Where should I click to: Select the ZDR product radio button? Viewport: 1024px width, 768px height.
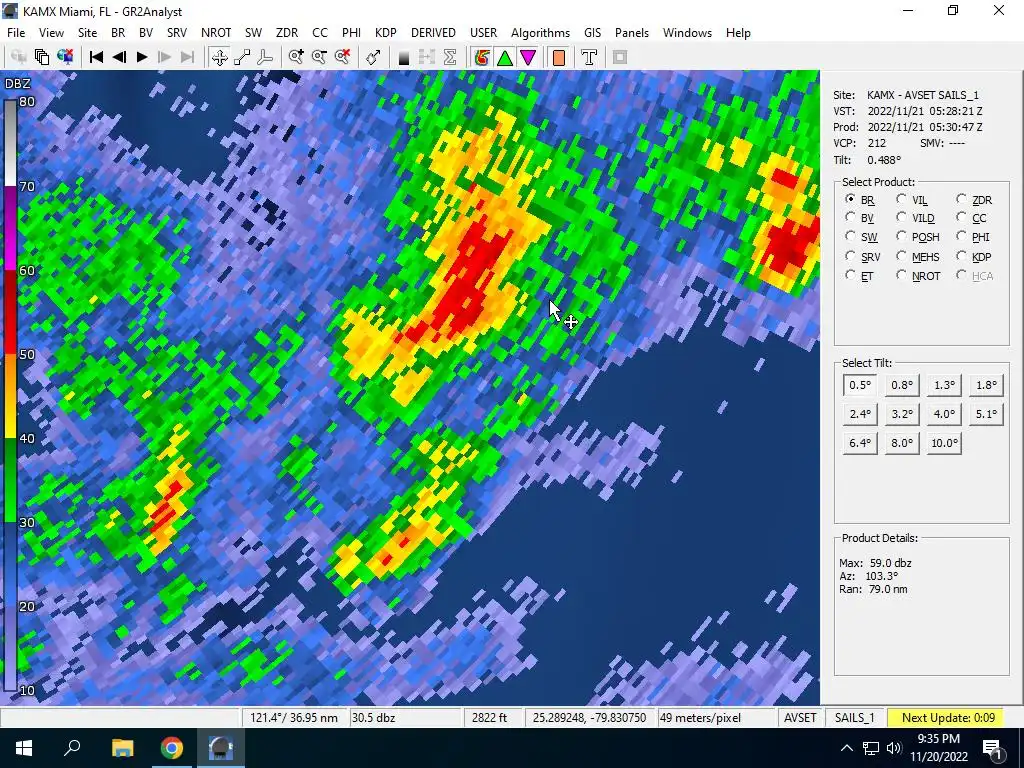961,199
